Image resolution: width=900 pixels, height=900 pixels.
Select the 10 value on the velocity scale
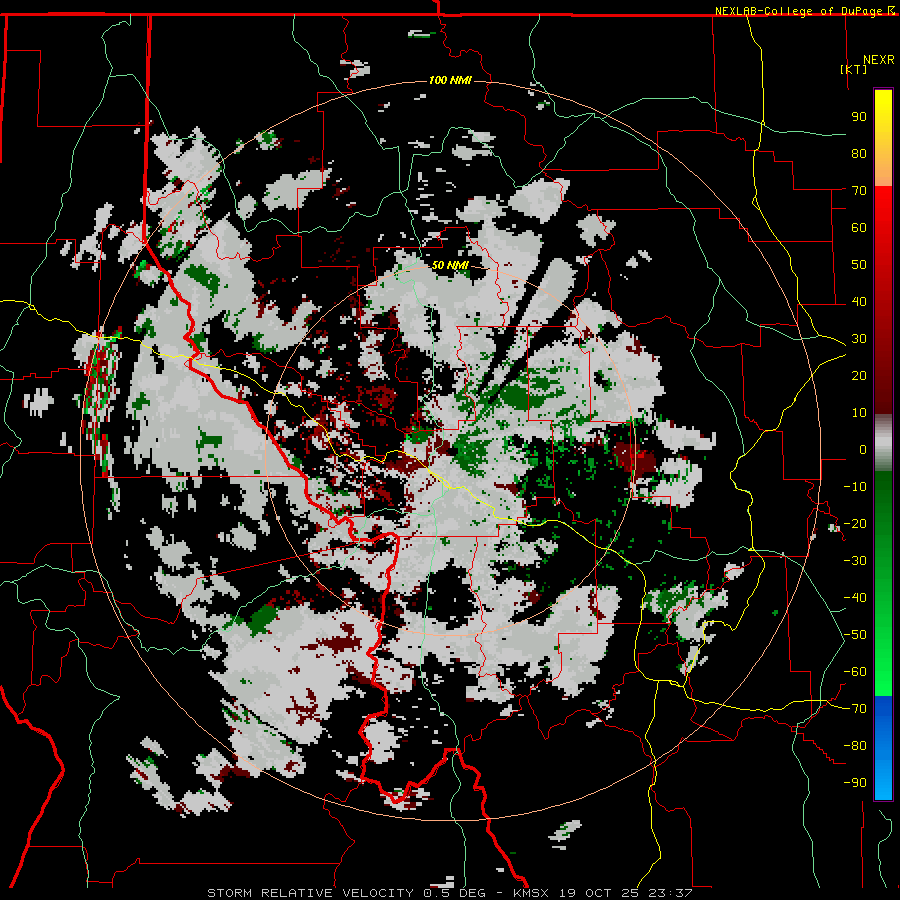(859, 413)
